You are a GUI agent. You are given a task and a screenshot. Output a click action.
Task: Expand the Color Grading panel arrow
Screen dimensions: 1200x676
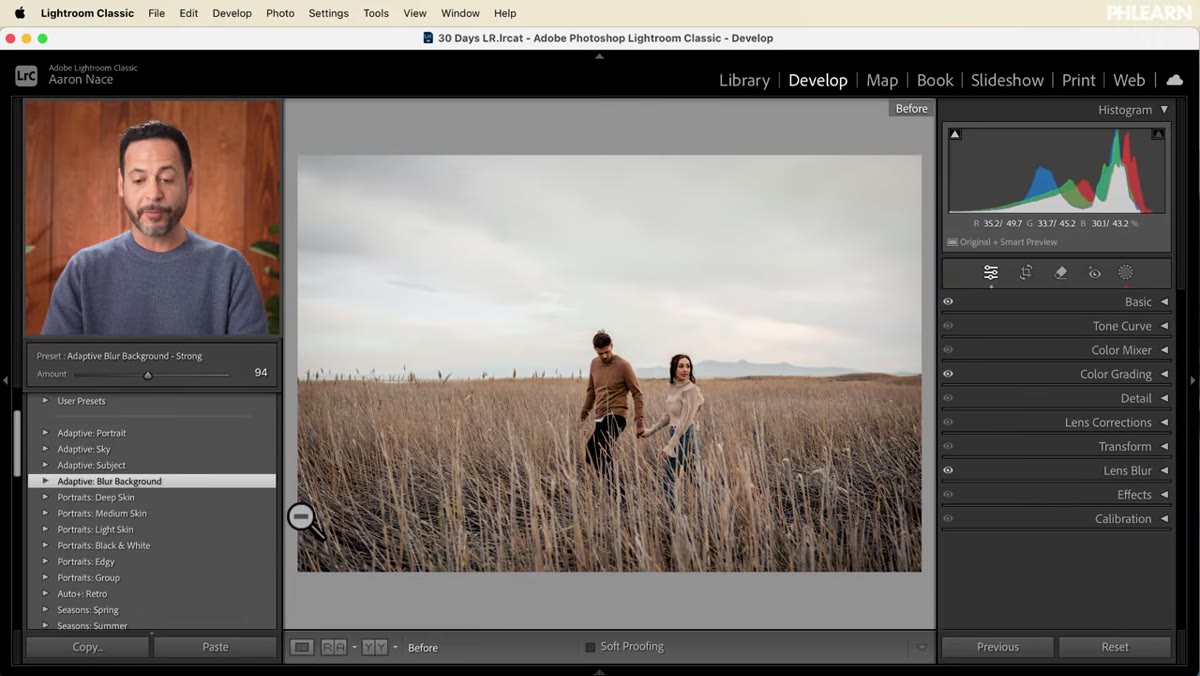1164,374
